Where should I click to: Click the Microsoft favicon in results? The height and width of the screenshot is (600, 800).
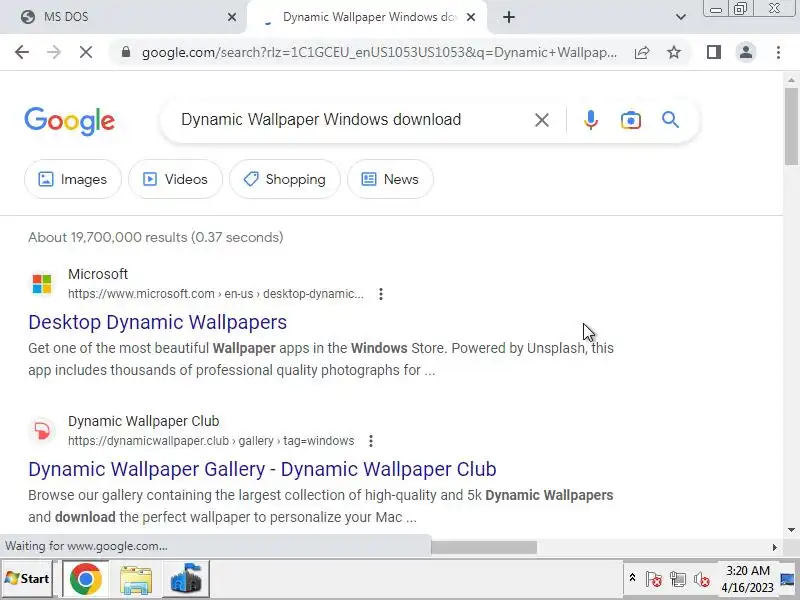click(42, 284)
